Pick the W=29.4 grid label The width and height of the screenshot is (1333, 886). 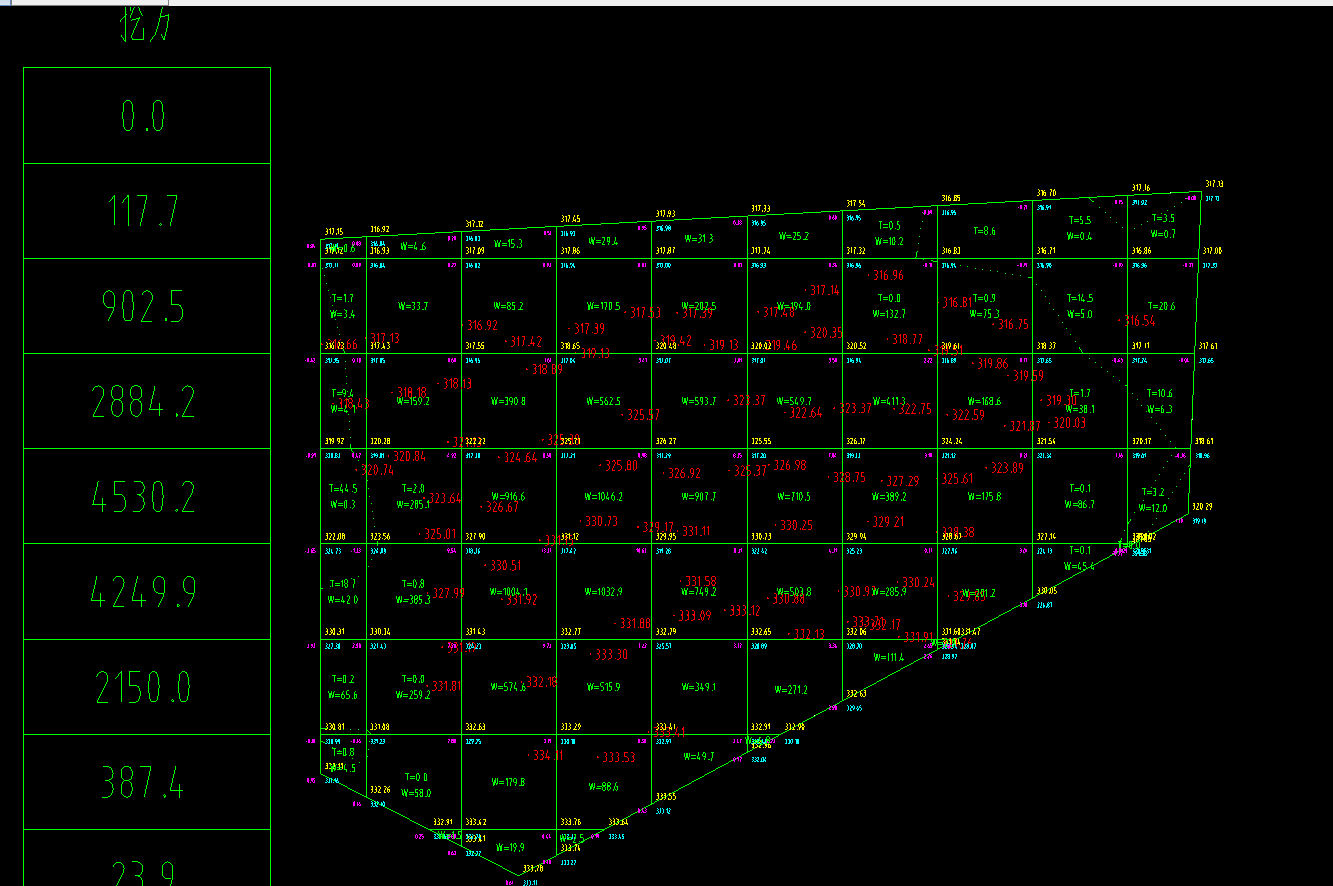point(603,241)
